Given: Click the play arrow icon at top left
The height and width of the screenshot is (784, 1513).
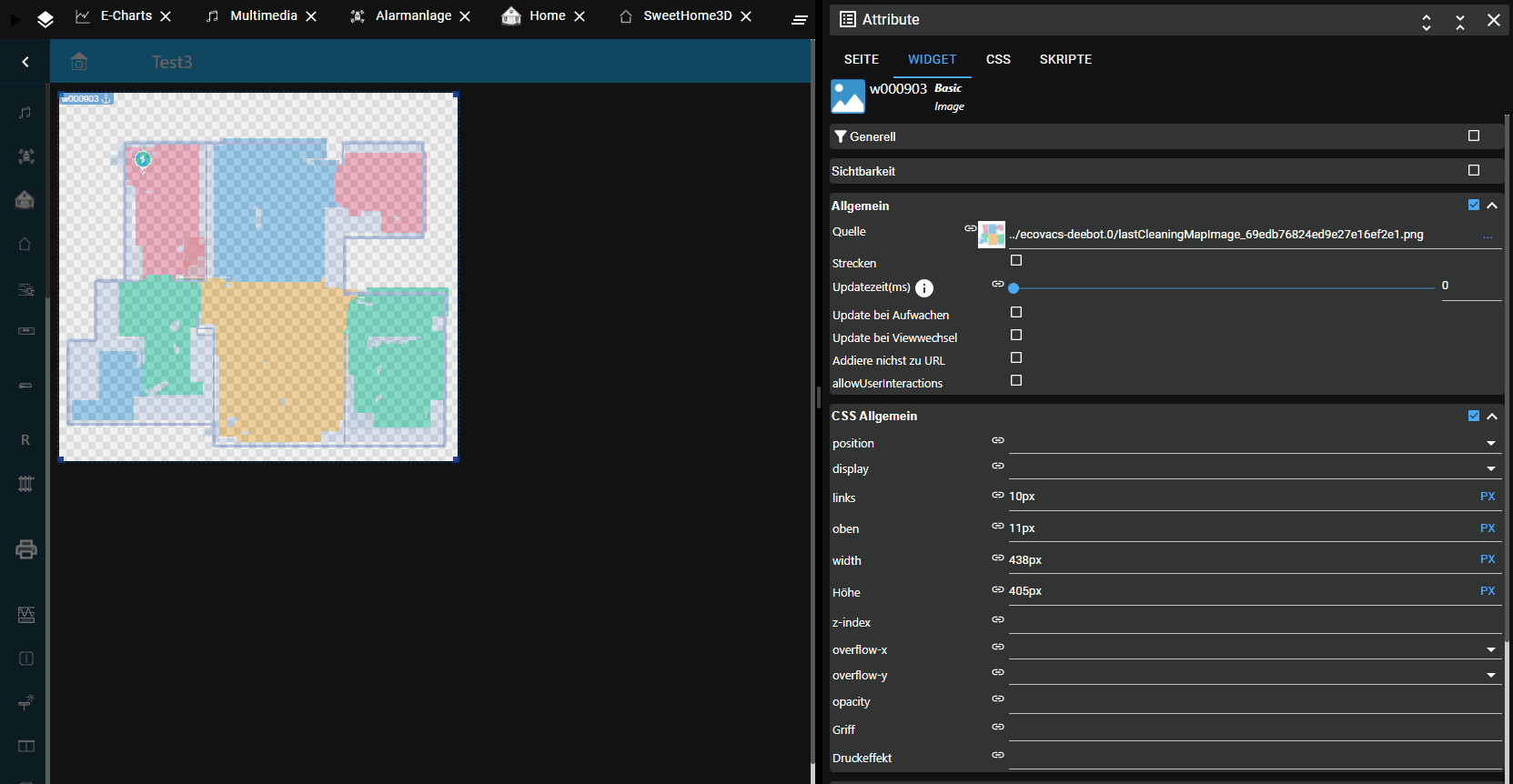Looking at the screenshot, I should coord(15,19).
